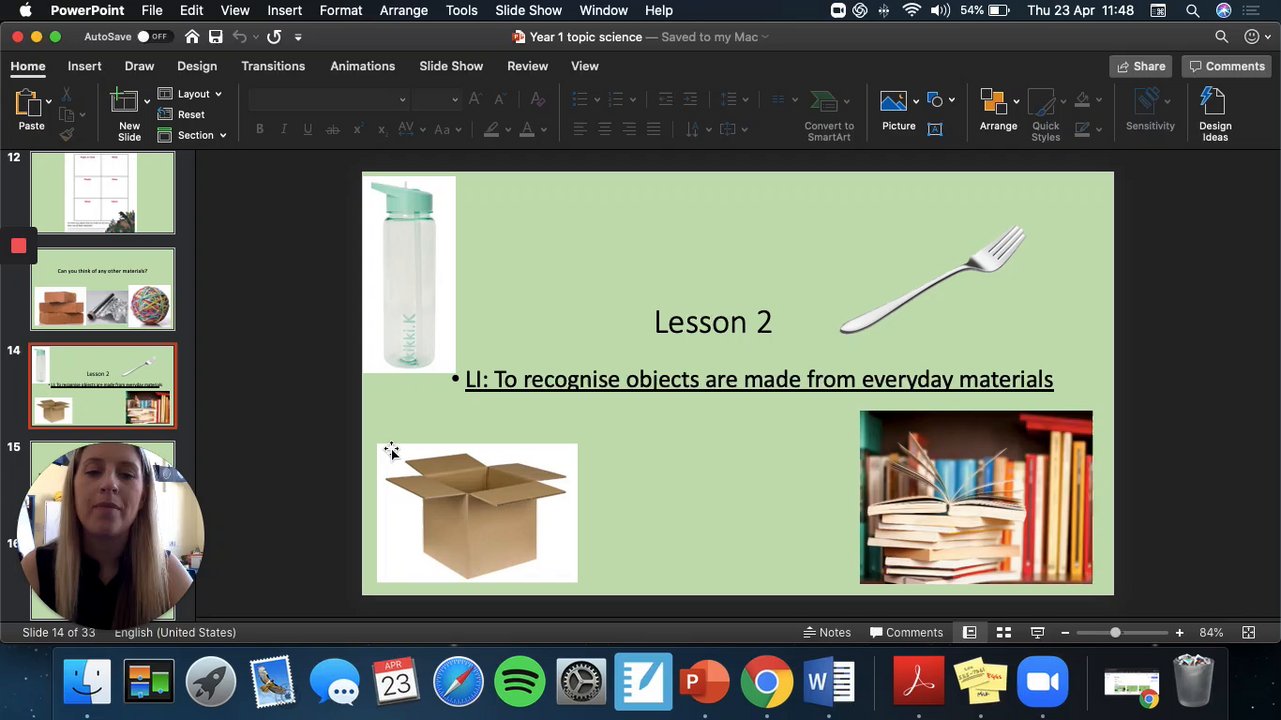
Task: Toggle the AutoSave switch
Action: [x=151, y=37]
